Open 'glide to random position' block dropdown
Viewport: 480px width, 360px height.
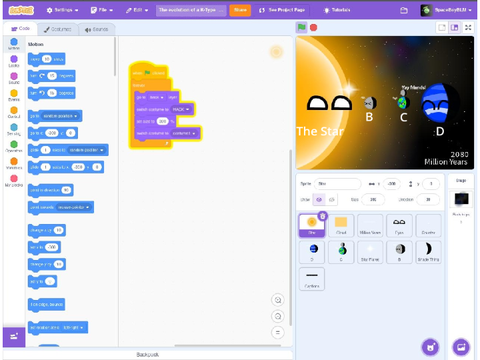tap(86, 150)
